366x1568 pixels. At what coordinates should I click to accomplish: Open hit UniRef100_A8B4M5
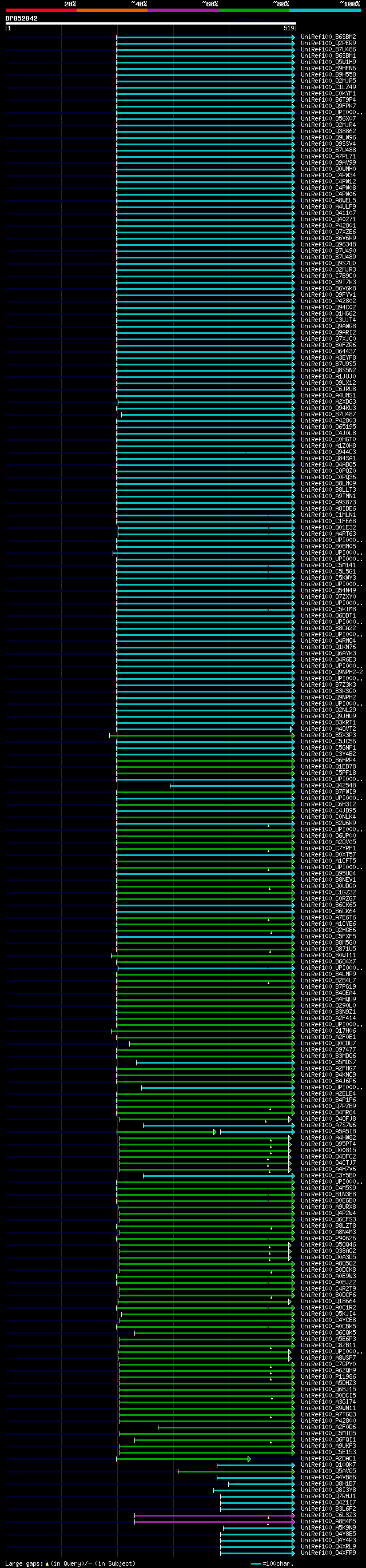pyautogui.click(x=328, y=1522)
